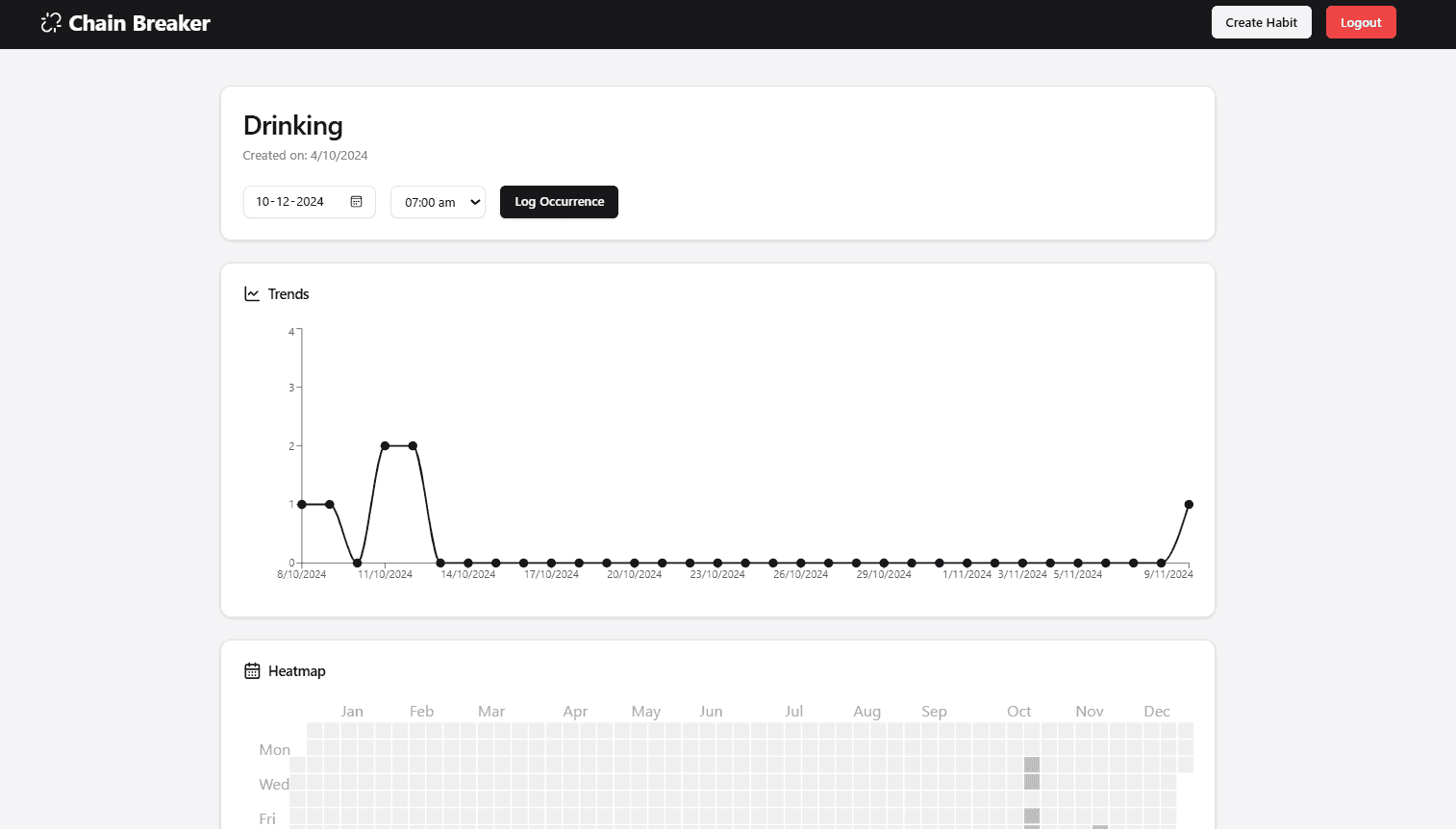Open the time selection dropdown
This screenshot has width=1456, height=829.
[438, 202]
